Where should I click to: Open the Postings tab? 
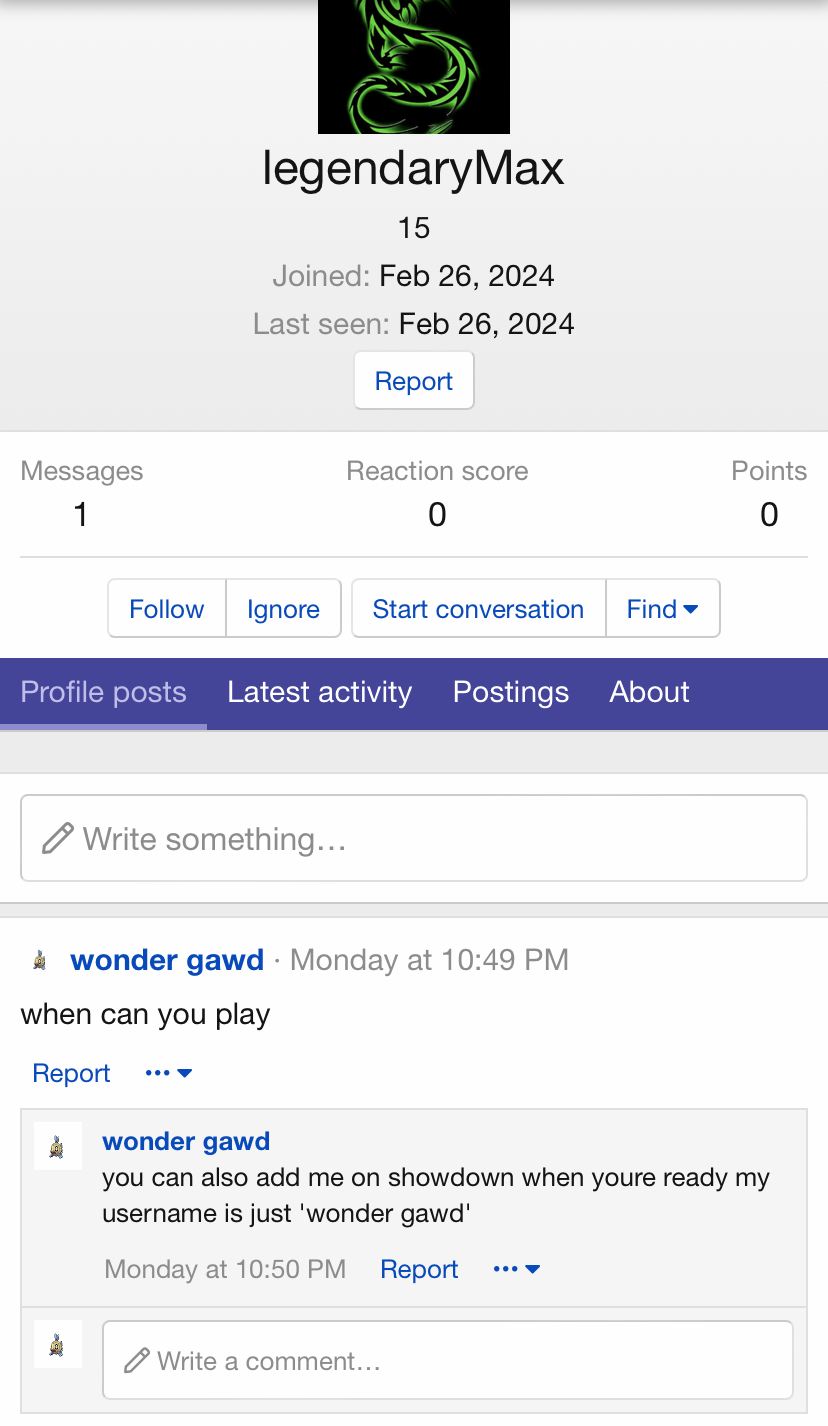(x=510, y=692)
